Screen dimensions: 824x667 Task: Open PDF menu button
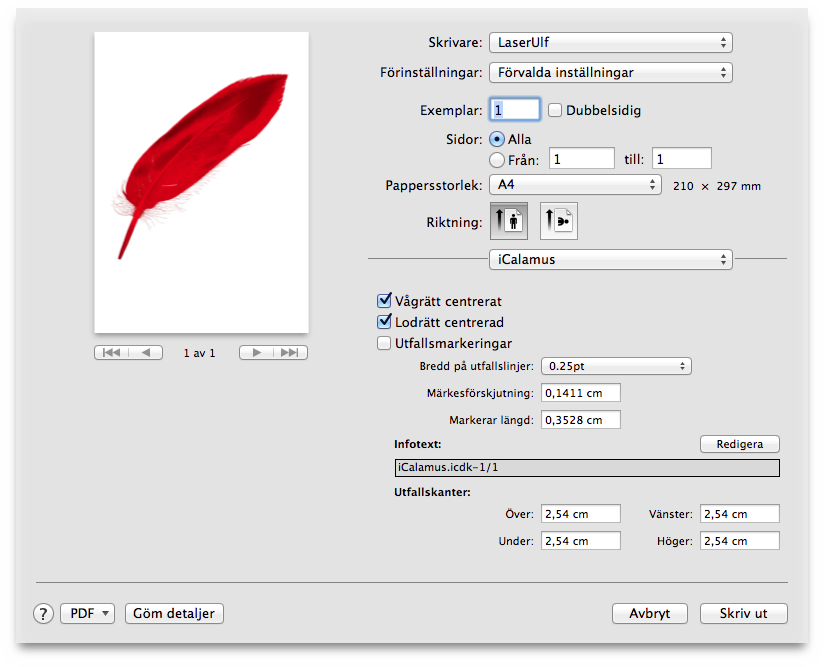point(87,613)
